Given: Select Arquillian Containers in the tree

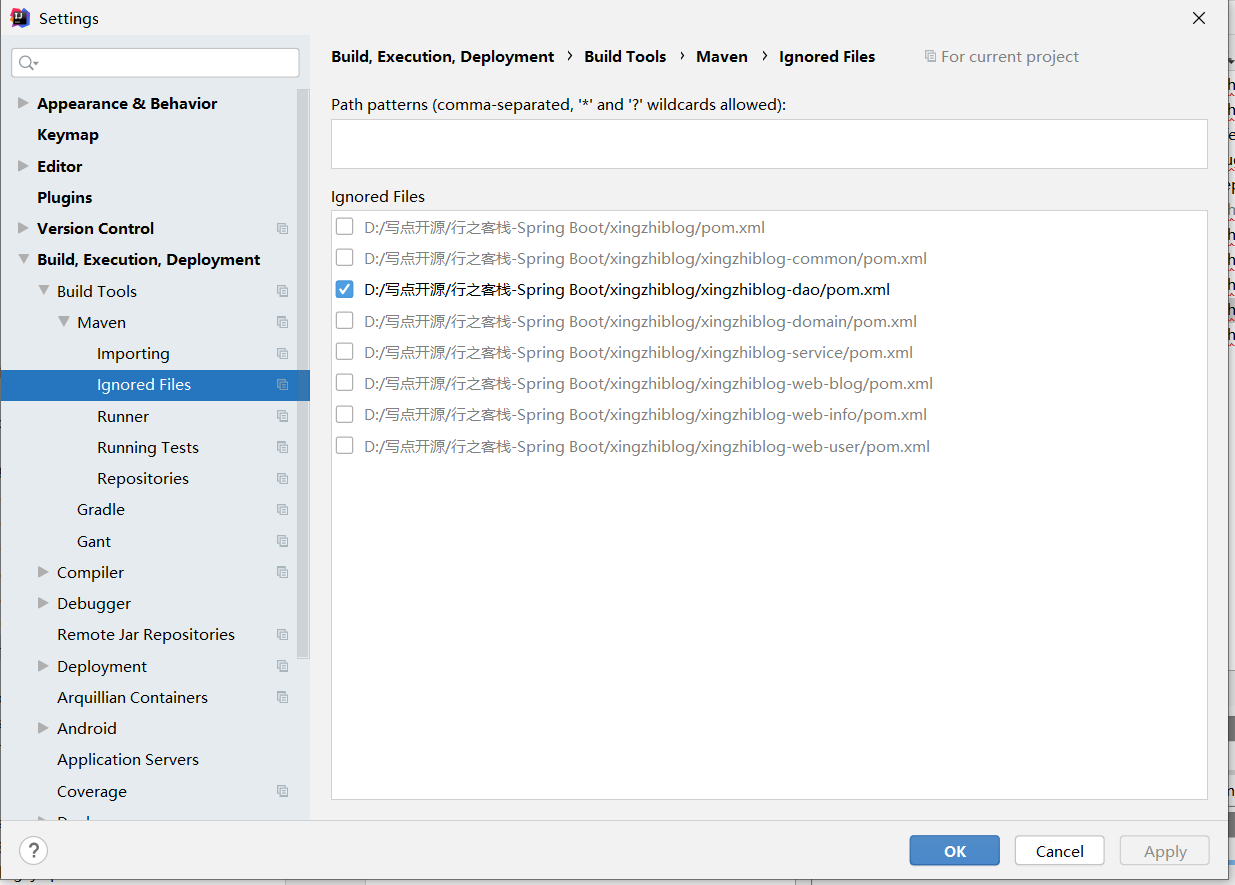Looking at the screenshot, I should click(x=132, y=697).
